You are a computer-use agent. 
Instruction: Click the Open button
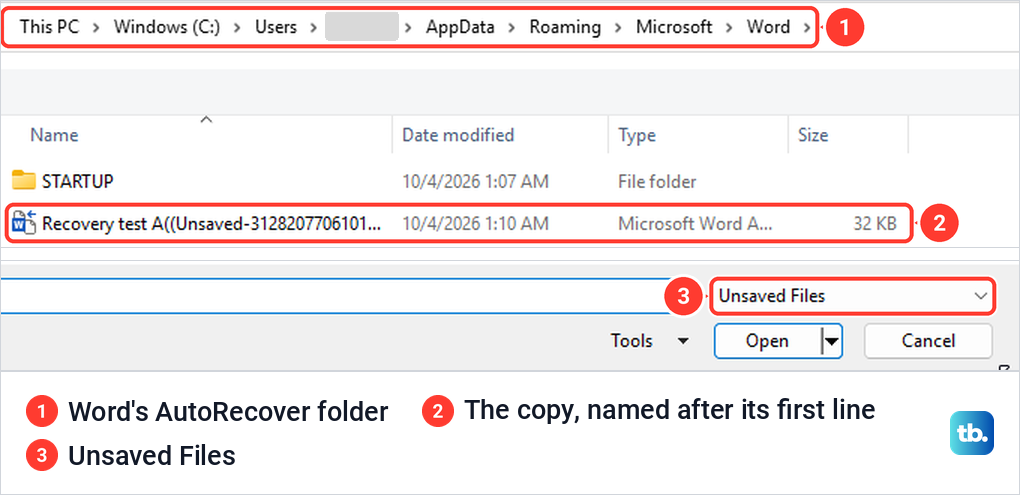[768, 341]
